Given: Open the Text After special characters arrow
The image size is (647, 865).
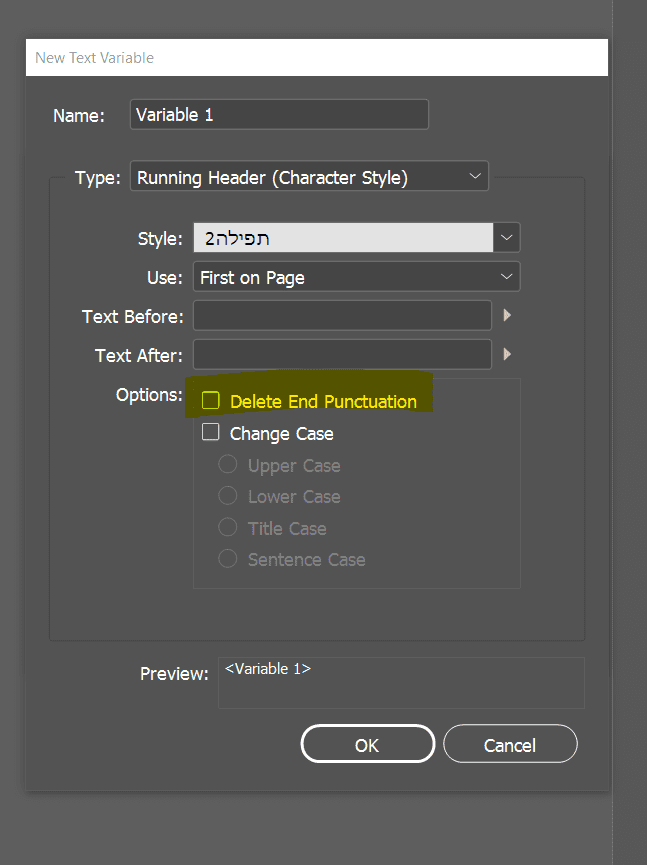Looking at the screenshot, I should point(507,354).
